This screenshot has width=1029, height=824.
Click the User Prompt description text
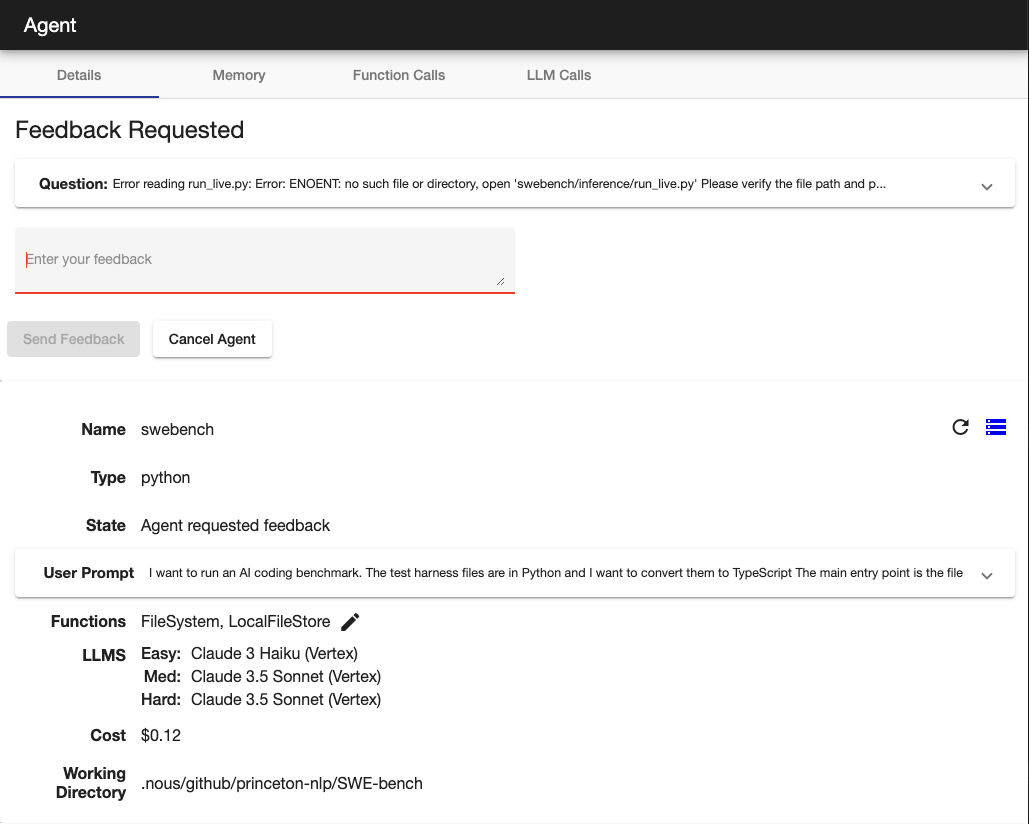(x=555, y=573)
